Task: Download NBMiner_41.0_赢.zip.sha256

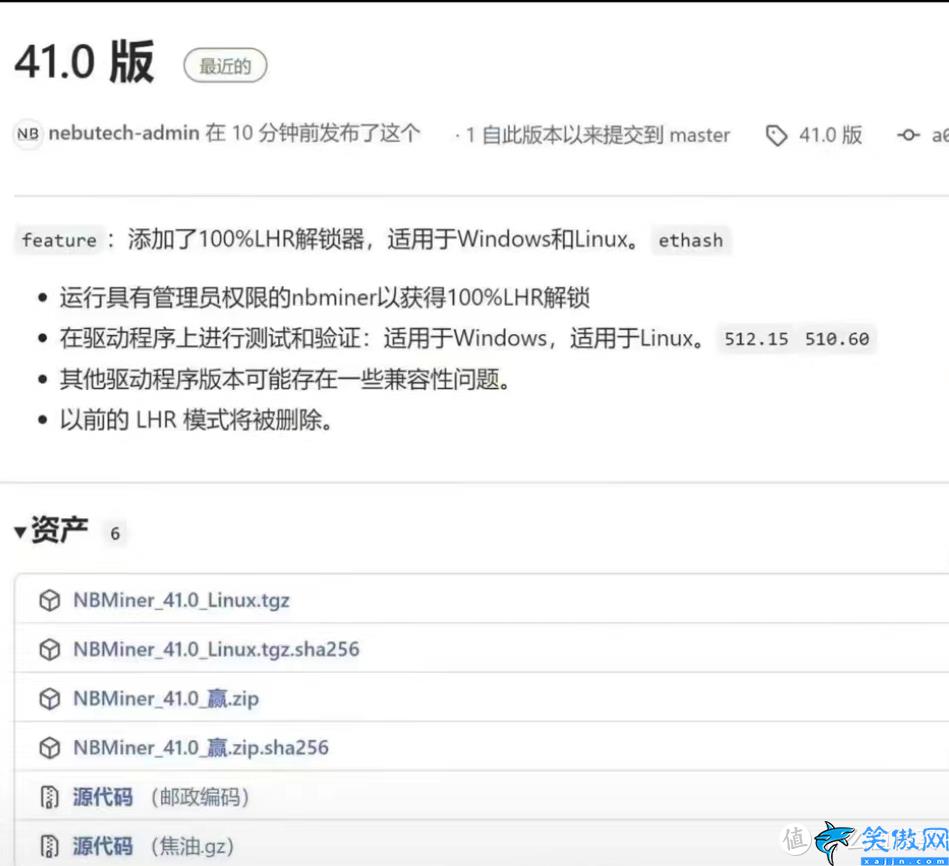Action: (201, 748)
